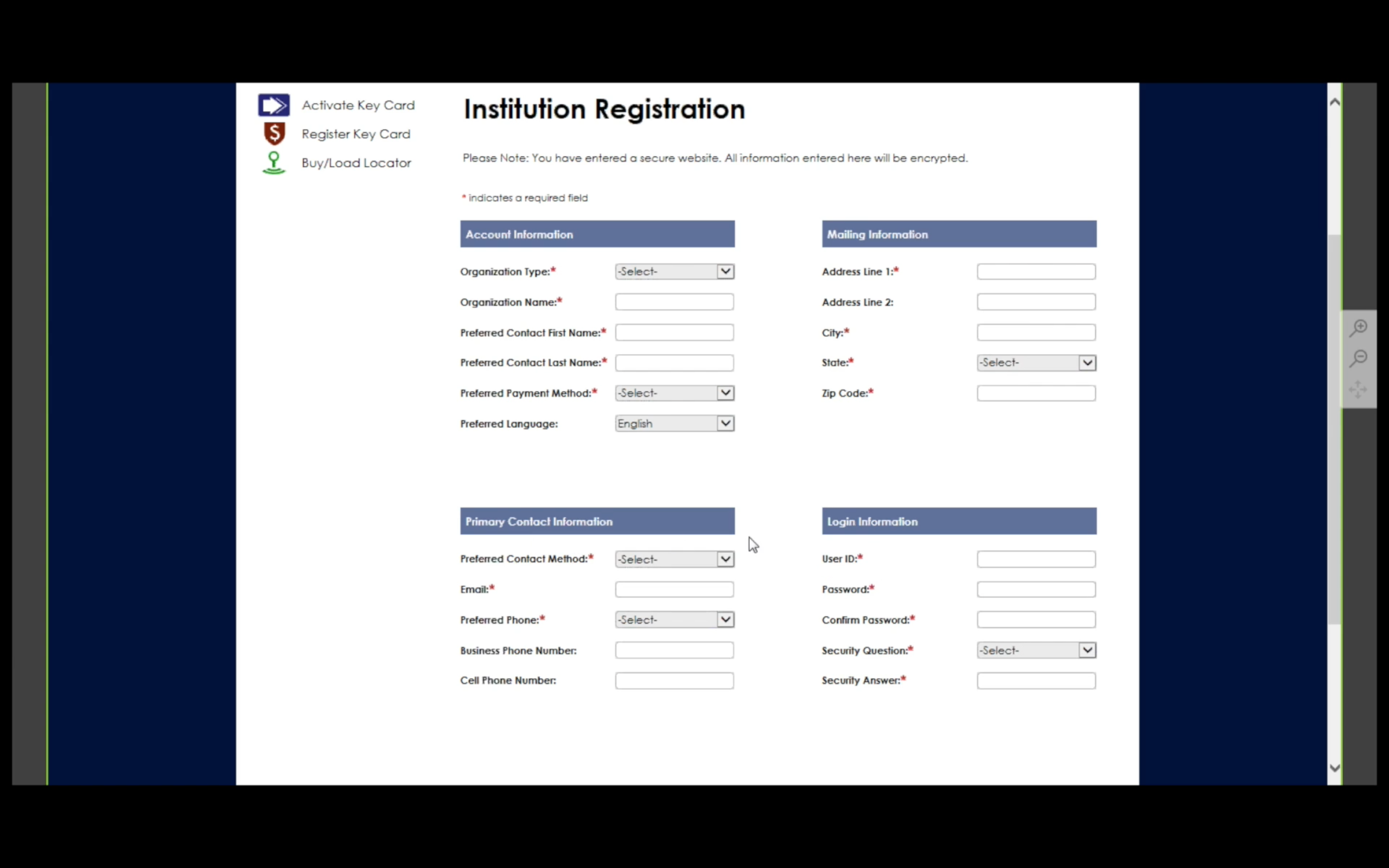1389x868 pixels.
Task: Go to Register Key Card link
Action: pyautogui.click(x=356, y=134)
